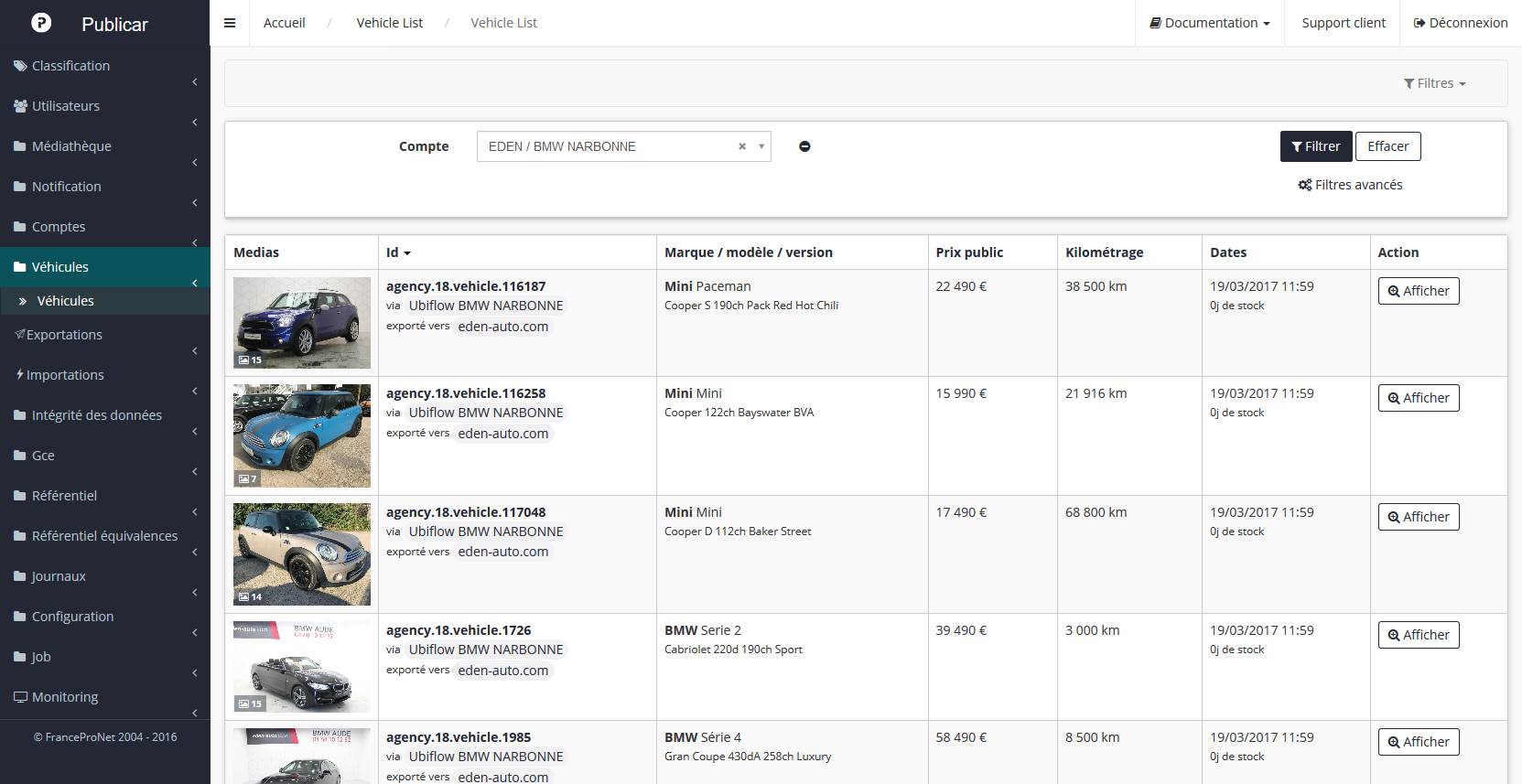Screen dimensions: 1522x784
Task: Open the Référentiel sidebar menu
Action: 105,496
